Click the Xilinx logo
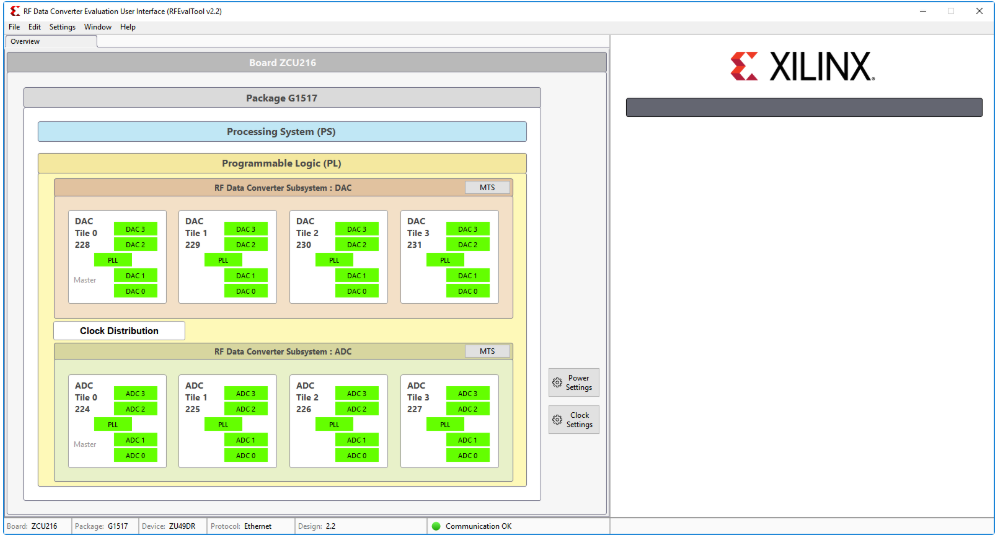The height and width of the screenshot is (537, 997). (x=803, y=67)
